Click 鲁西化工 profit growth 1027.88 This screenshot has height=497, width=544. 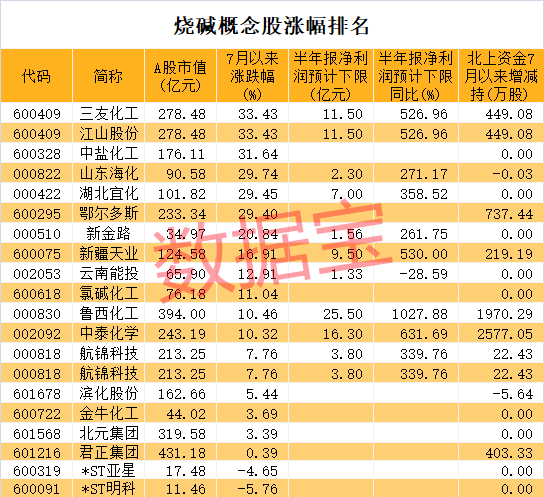click(420, 314)
